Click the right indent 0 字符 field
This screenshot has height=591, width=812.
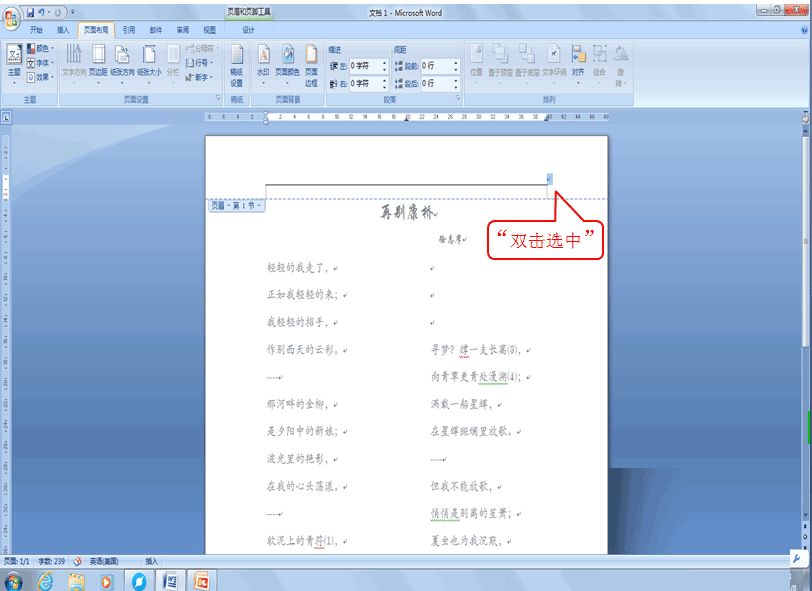[x=365, y=83]
